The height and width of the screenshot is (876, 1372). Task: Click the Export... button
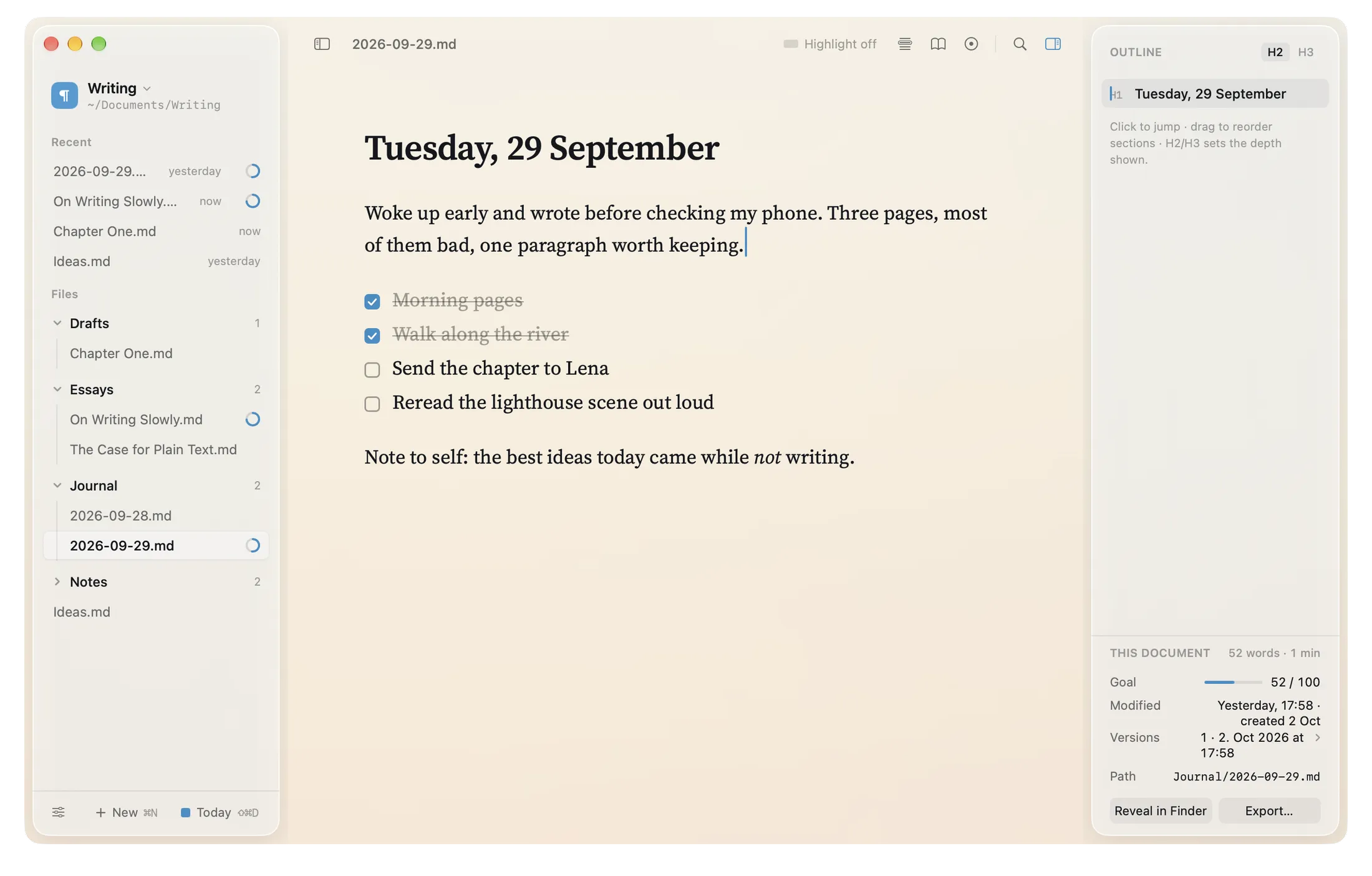(1269, 810)
